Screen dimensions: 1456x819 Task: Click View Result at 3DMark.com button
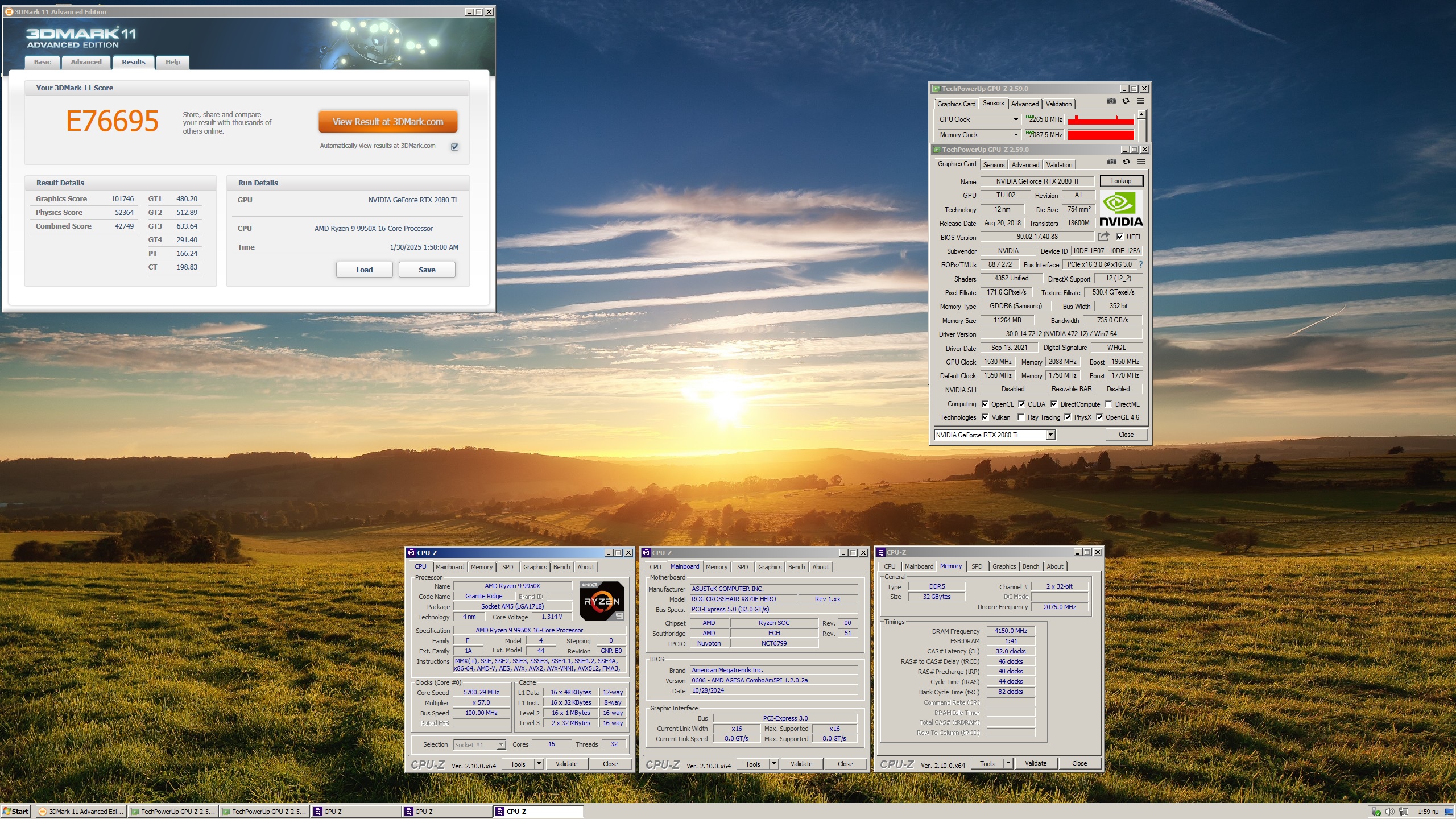point(388,122)
